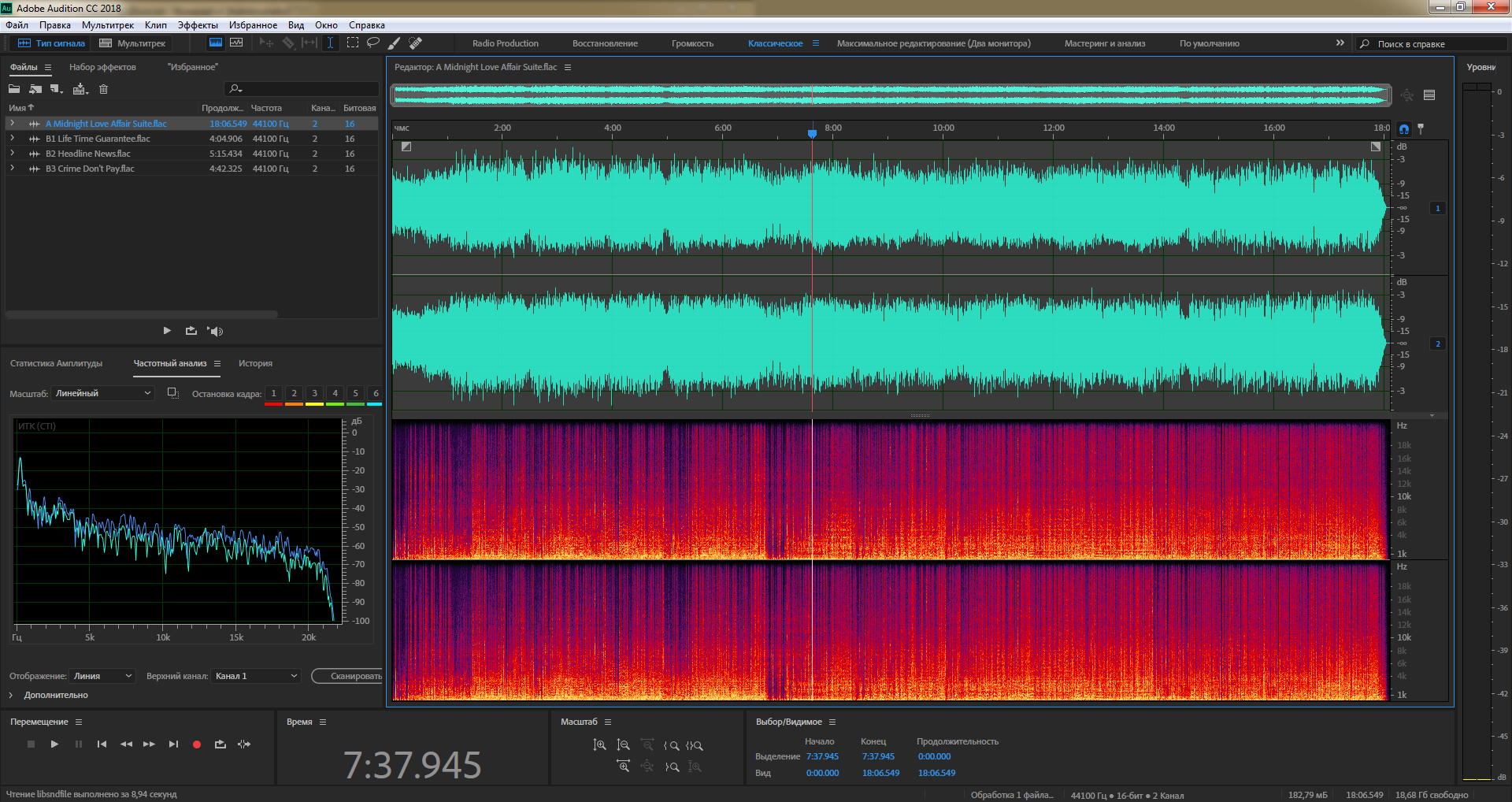Image resolution: width=1512 pixels, height=802 pixels.
Task: Toggle frame hold 3 (yellow)
Action: (x=314, y=394)
